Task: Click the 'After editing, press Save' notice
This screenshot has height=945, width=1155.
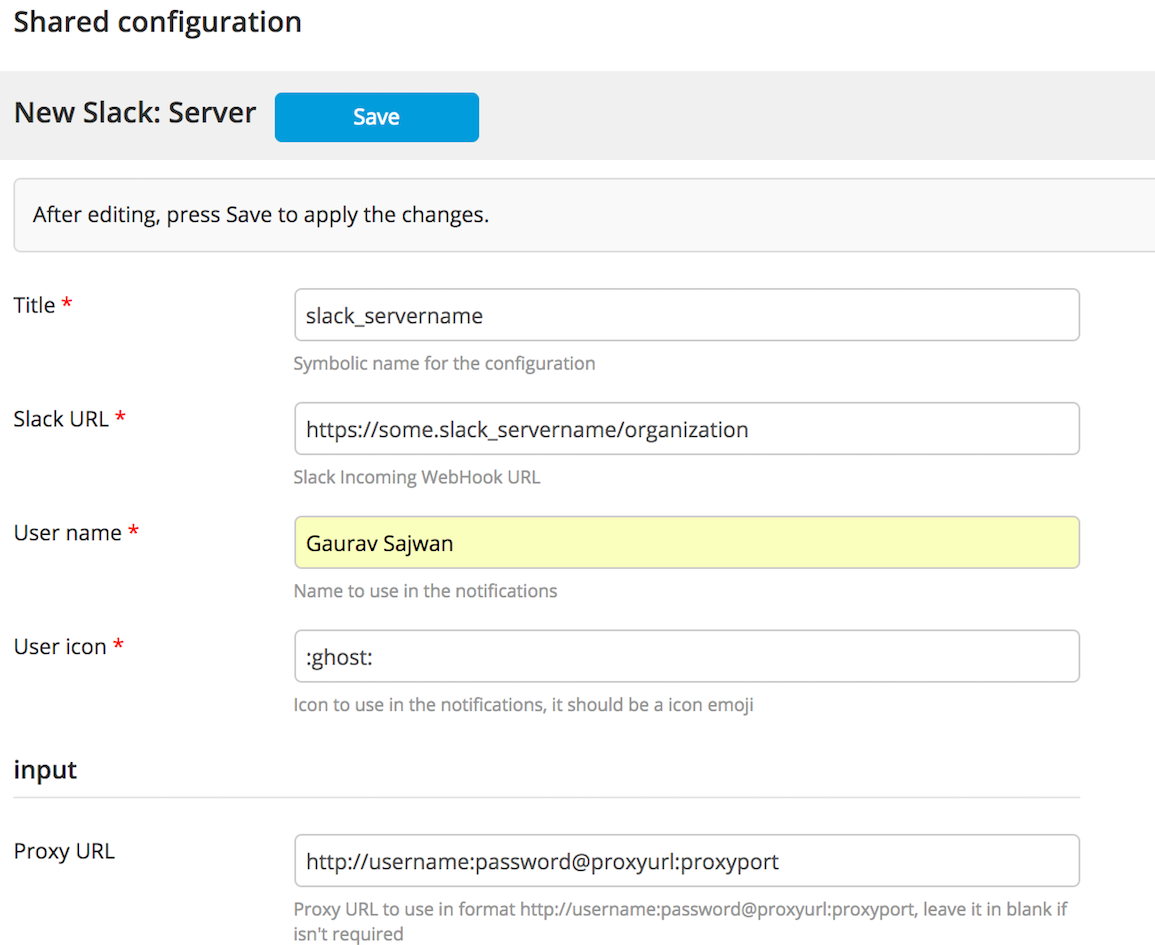Action: click(261, 215)
